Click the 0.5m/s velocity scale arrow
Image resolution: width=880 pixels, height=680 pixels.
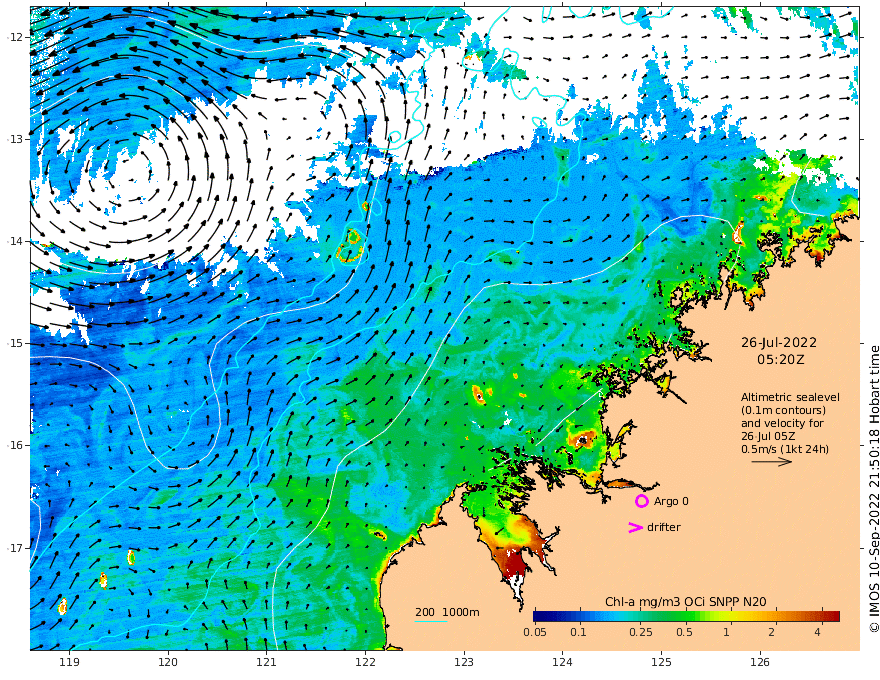[x=772, y=462]
